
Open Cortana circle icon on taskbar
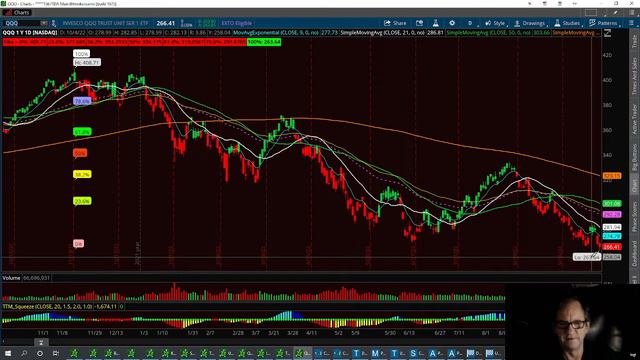pos(40,353)
